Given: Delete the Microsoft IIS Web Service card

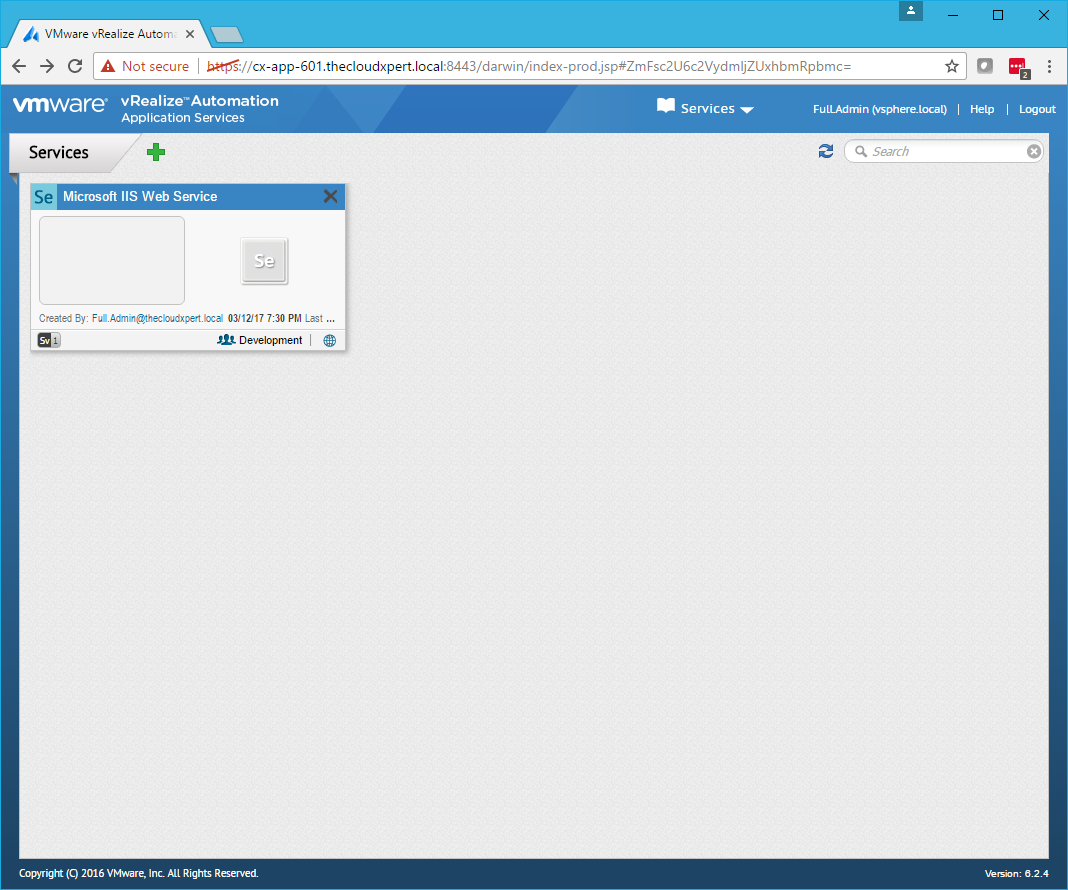Looking at the screenshot, I should [x=330, y=197].
